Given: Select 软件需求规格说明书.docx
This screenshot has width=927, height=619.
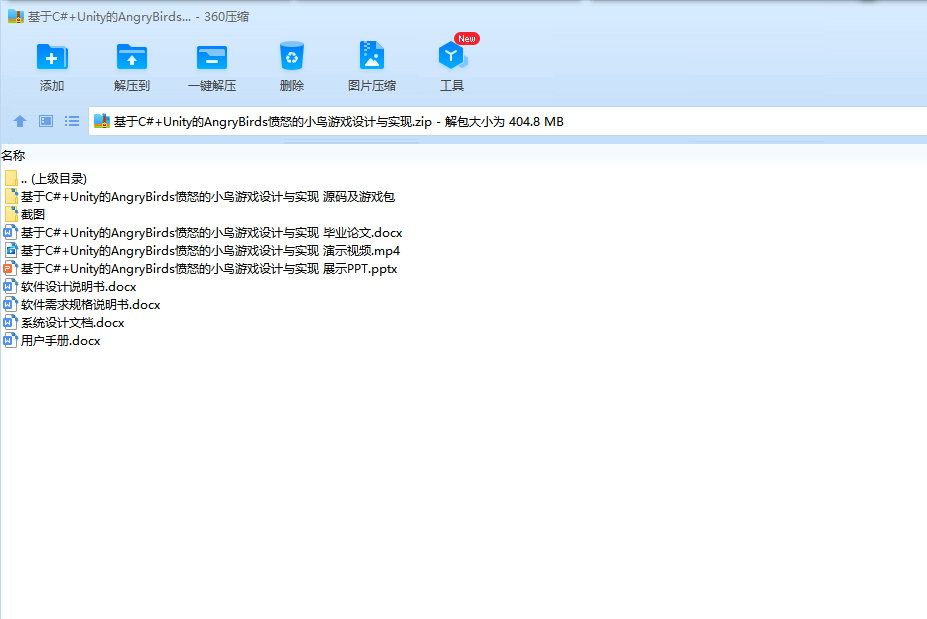Looking at the screenshot, I should (82, 304).
